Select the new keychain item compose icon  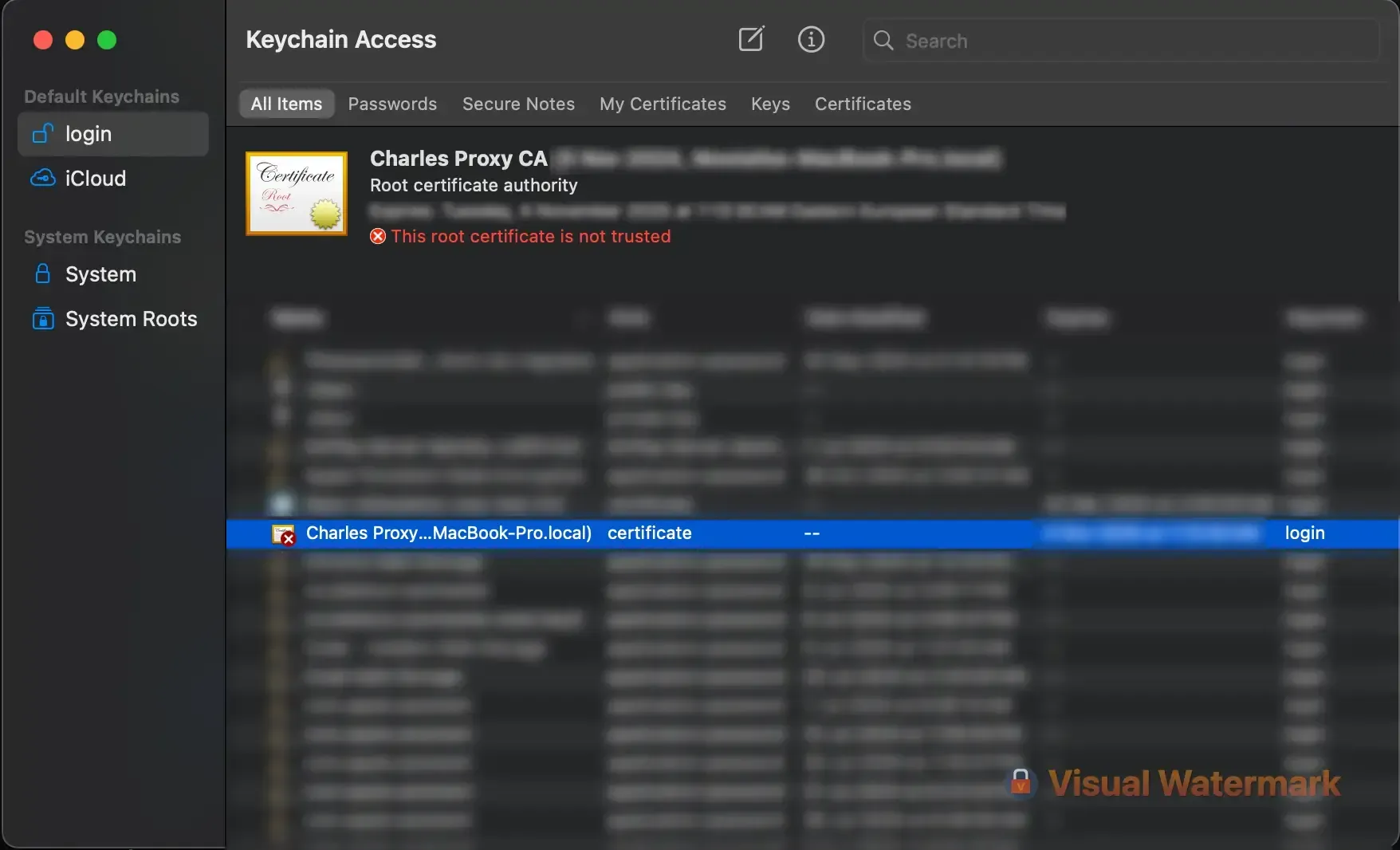pos(750,39)
